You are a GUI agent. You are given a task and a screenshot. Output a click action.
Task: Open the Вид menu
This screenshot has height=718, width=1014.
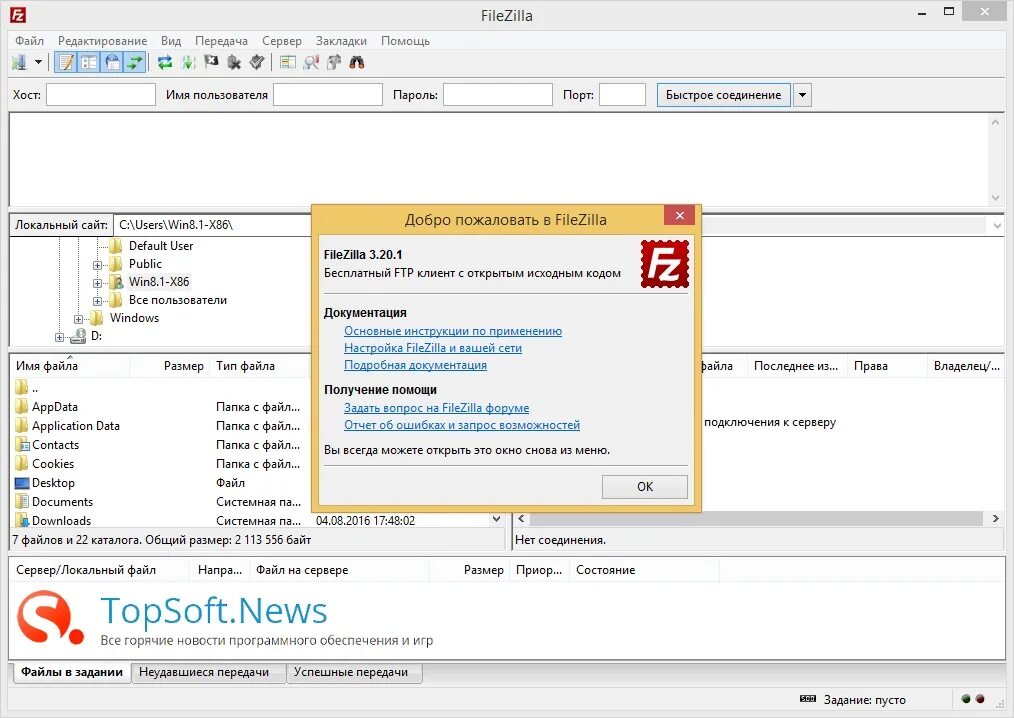(171, 41)
